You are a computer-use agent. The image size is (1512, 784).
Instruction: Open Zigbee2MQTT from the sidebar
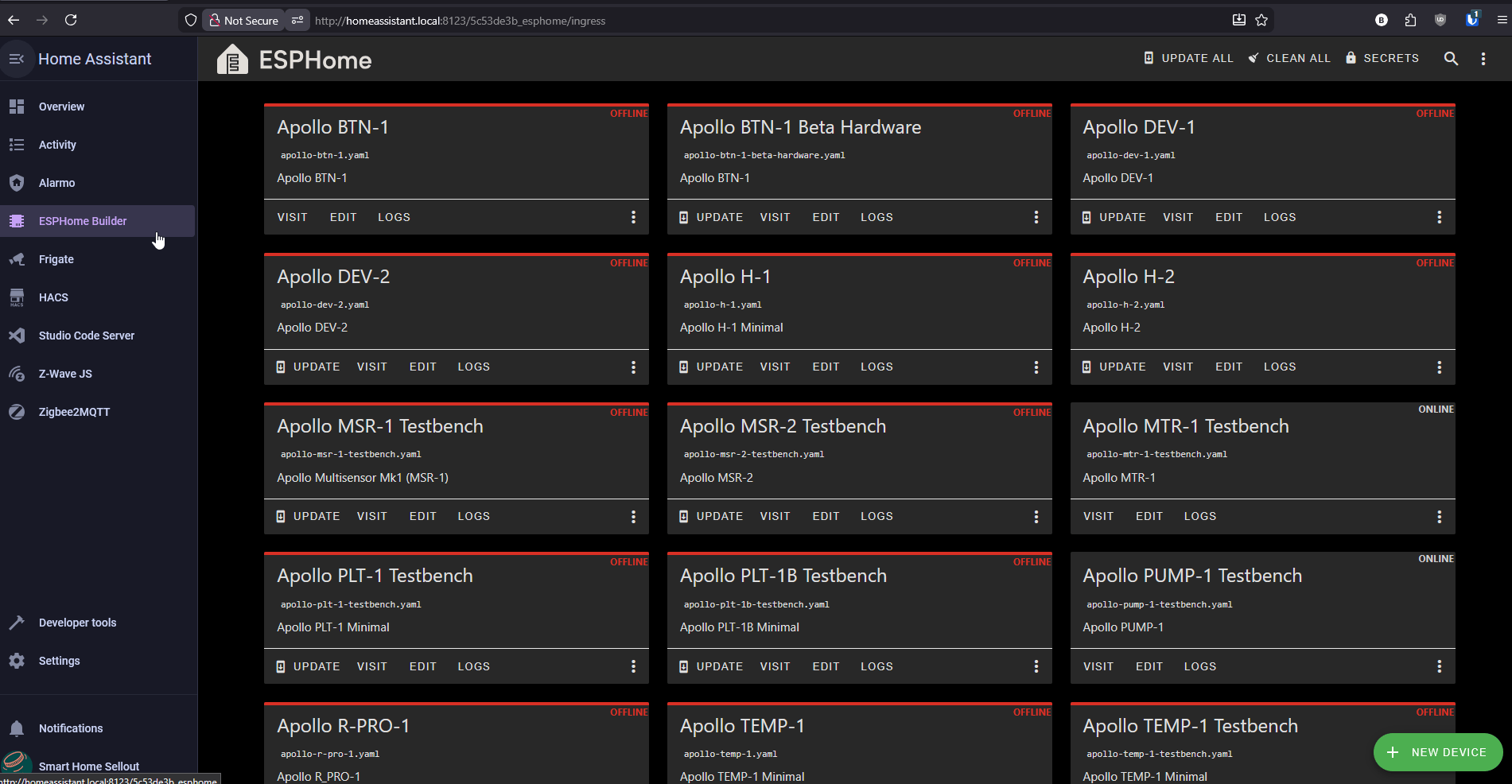[x=74, y=412]
